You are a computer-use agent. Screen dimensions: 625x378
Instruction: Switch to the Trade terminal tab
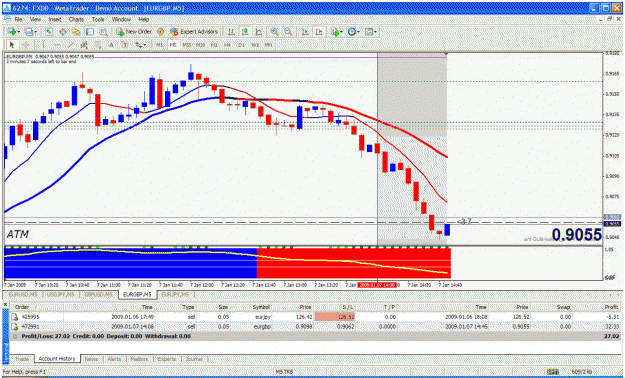[22, 359]
